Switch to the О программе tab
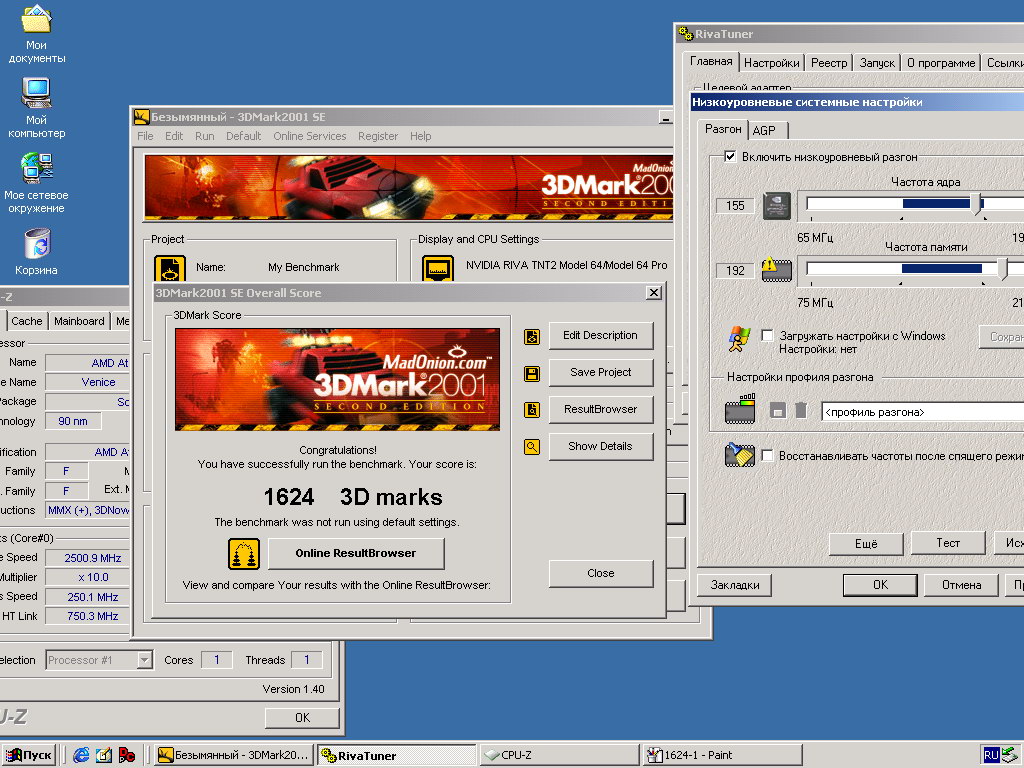The height and width of the screenshot is (768, 1024). click(940, 63)
